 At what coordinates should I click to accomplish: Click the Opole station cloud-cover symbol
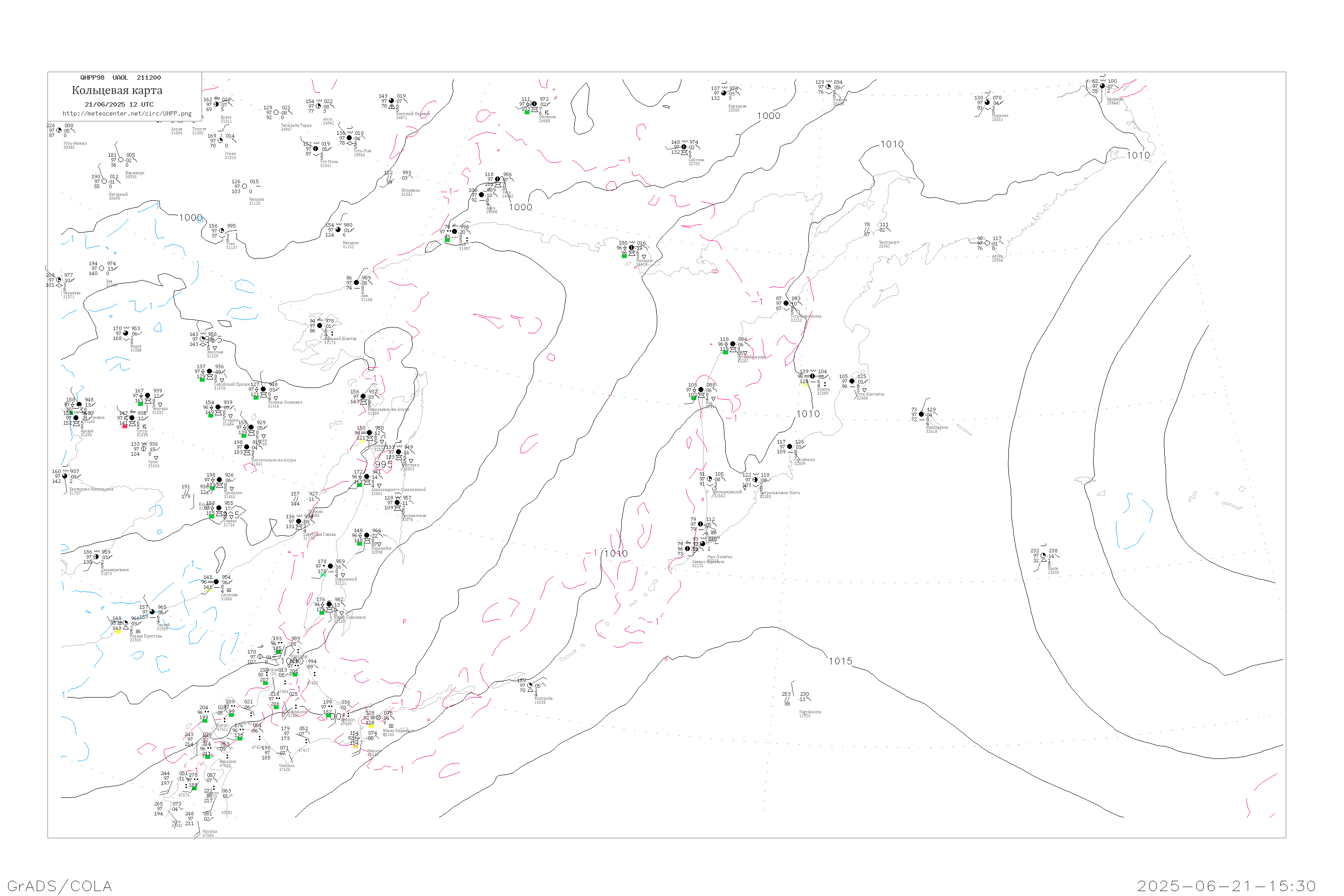[x=1043, y=556]
